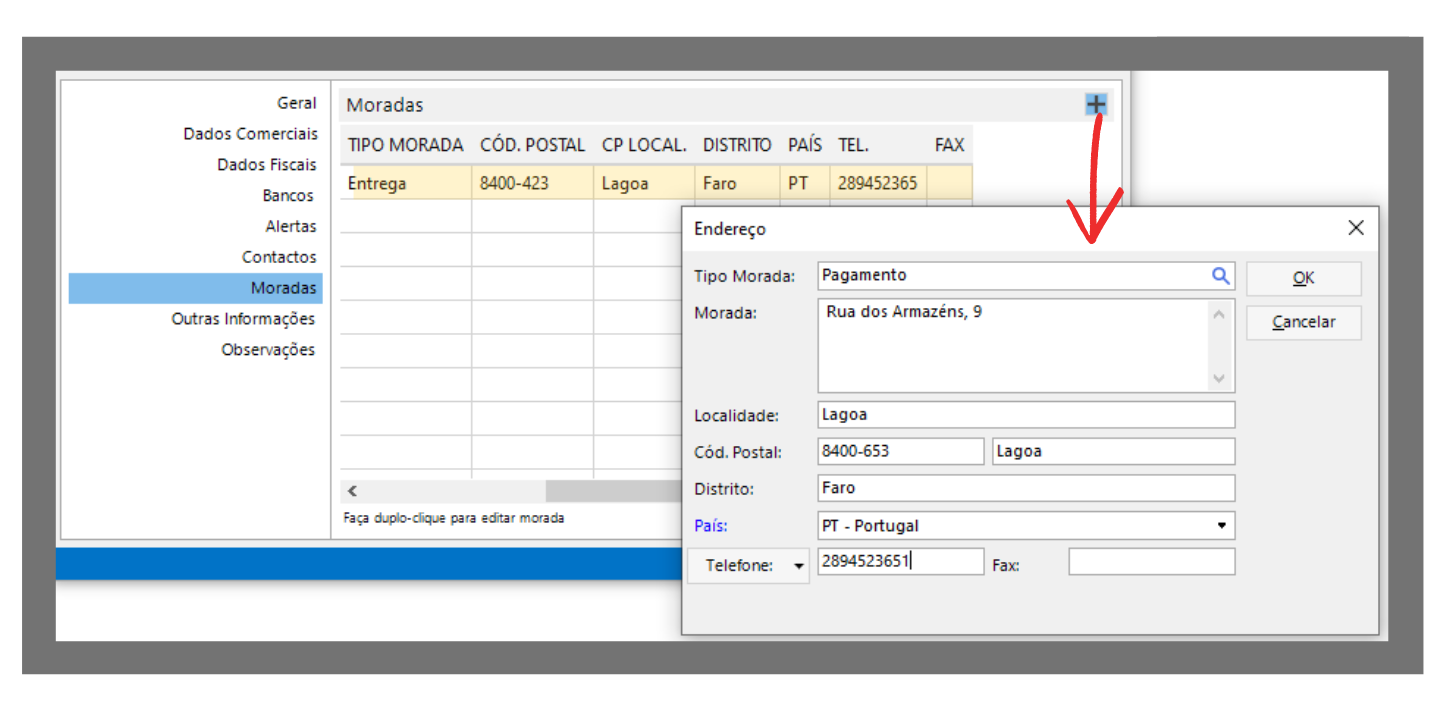
Task: Open the País dropdown list
Action: (1221, 526)
